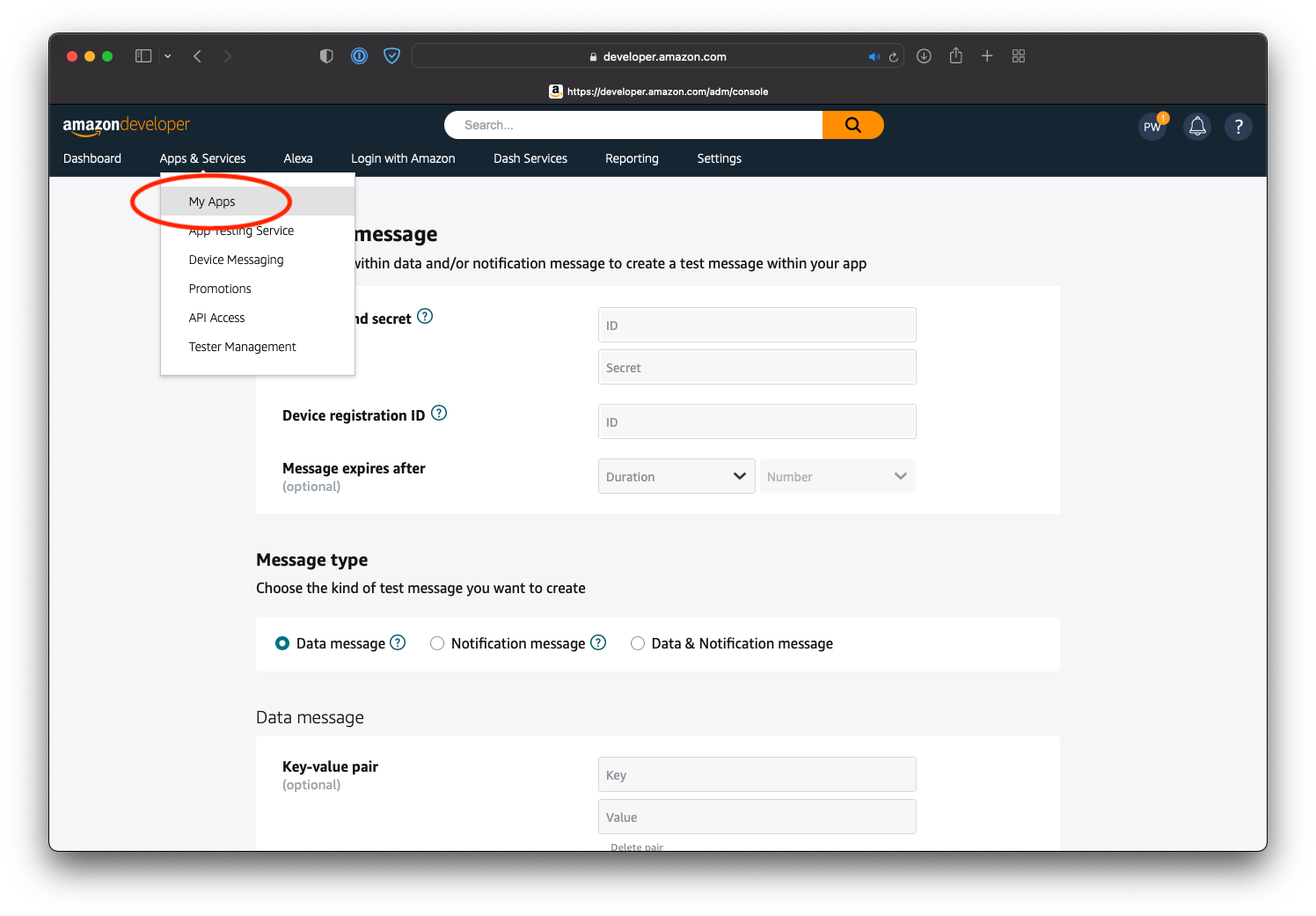Click the Value input field

tap(757, 817)
